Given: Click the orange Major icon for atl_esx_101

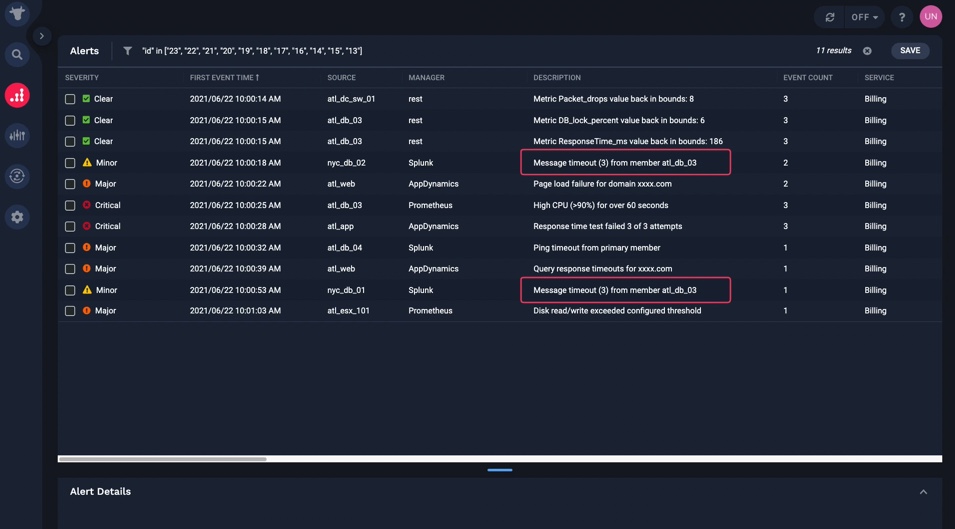Looking at the screenshot, I should pyautogui.click(x=86, y=310).
